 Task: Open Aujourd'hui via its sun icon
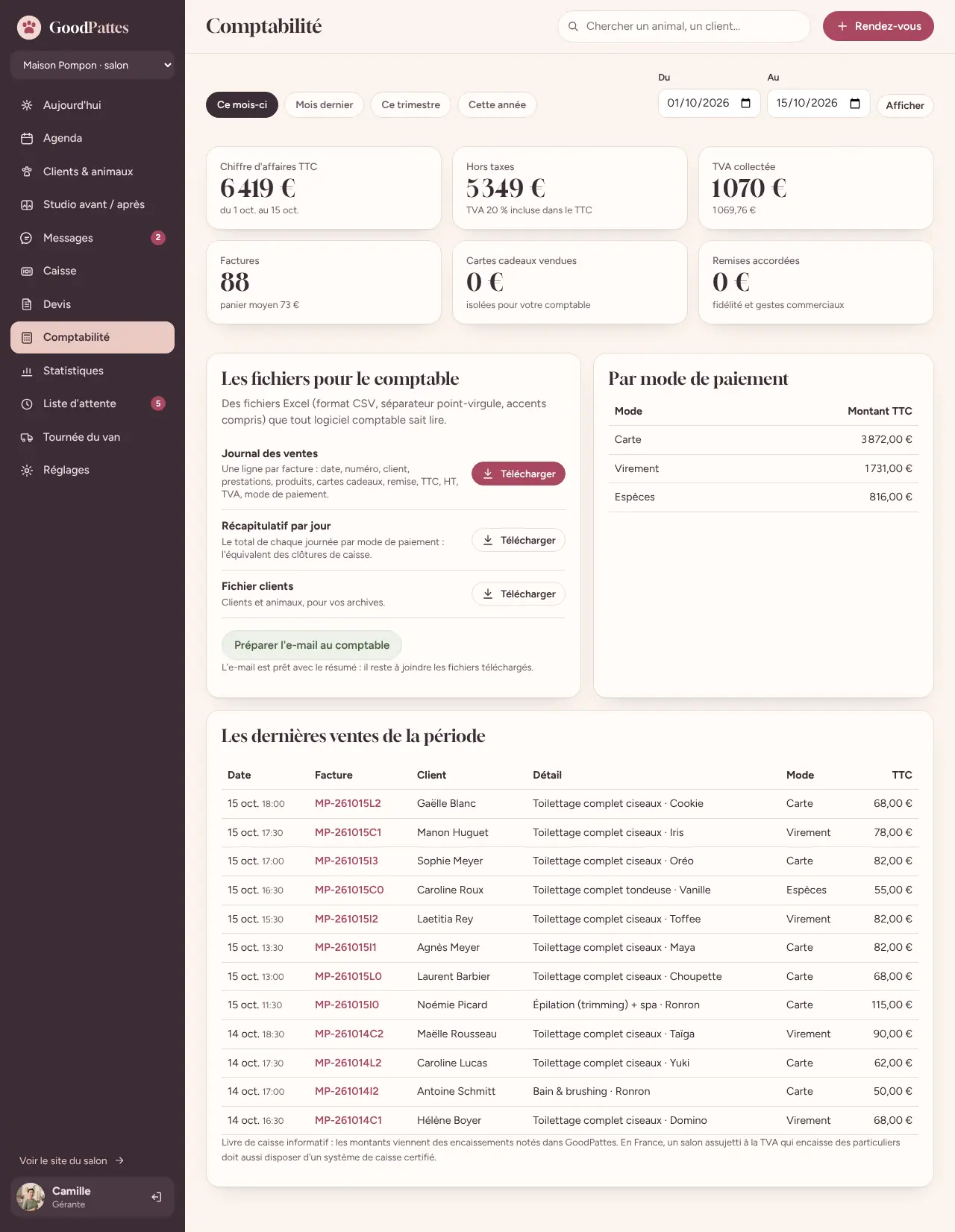27,105
